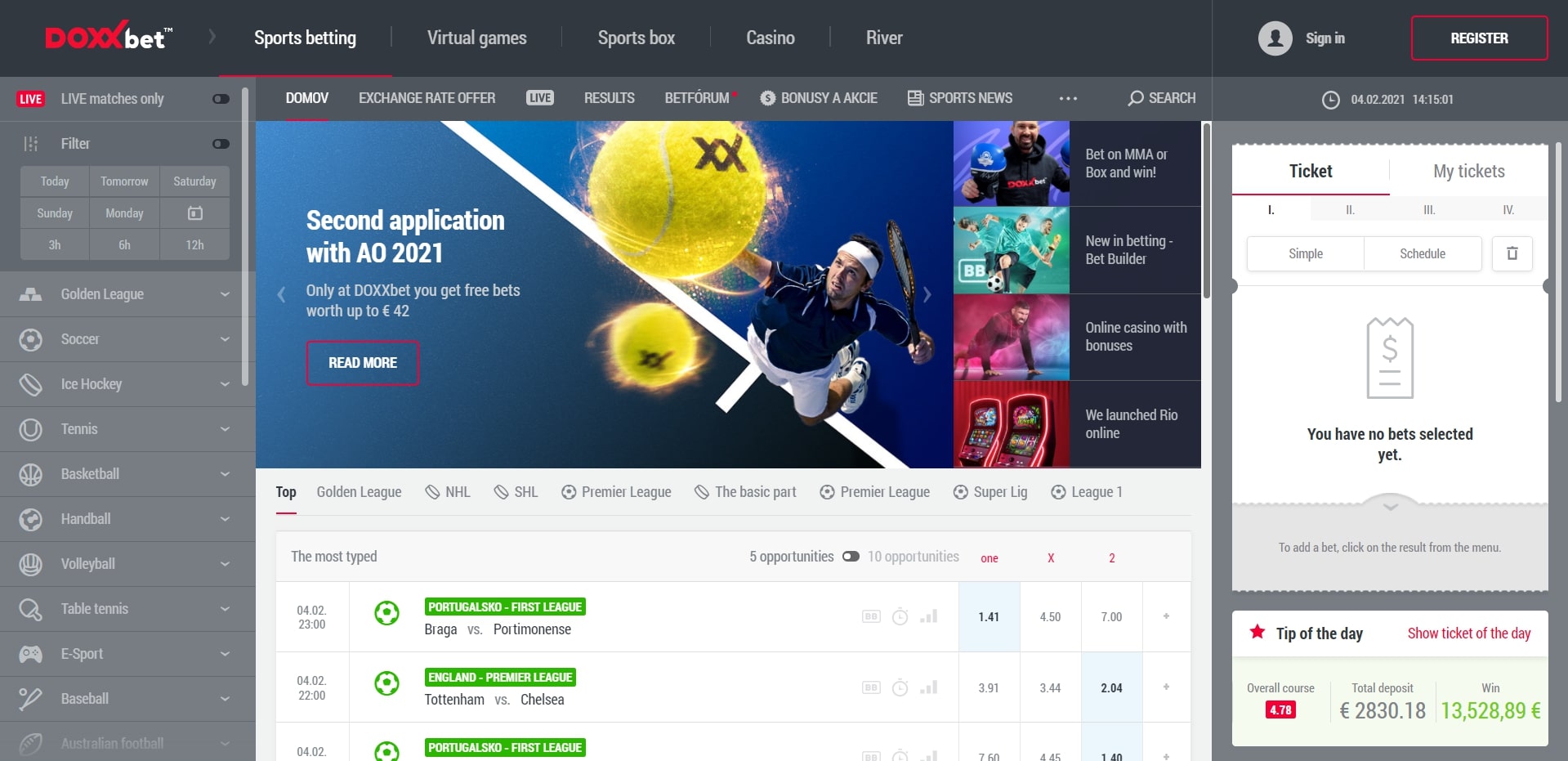1568x761 pixels.
Task: Open SPORTS NEWS menu item
Action: pos(960,98)
